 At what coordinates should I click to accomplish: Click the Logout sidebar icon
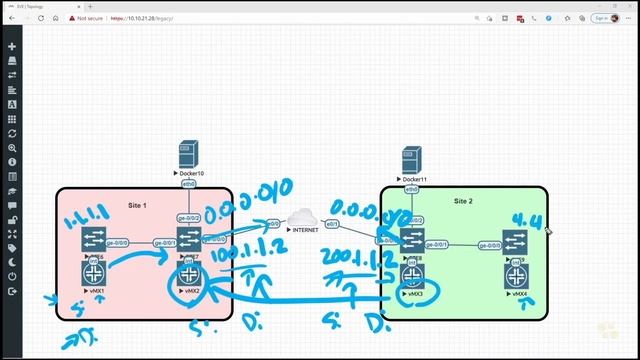point(12,291)
